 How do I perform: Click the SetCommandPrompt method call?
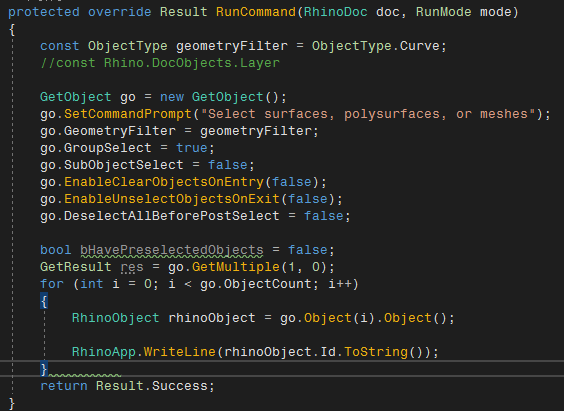[128, 114]
